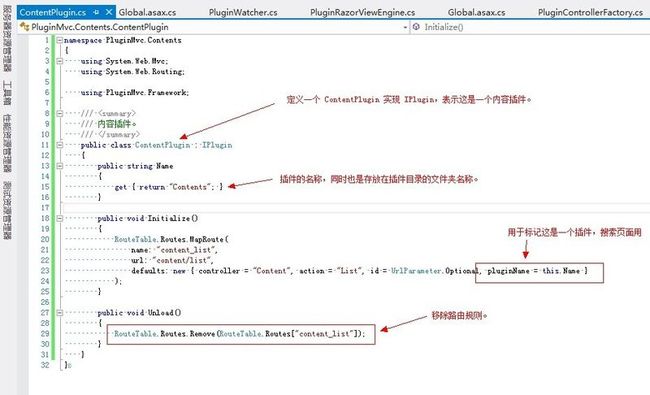Click the ContentPlugin class name on line 11
This screenshot has width=650, height=395.
coord(162,145)
